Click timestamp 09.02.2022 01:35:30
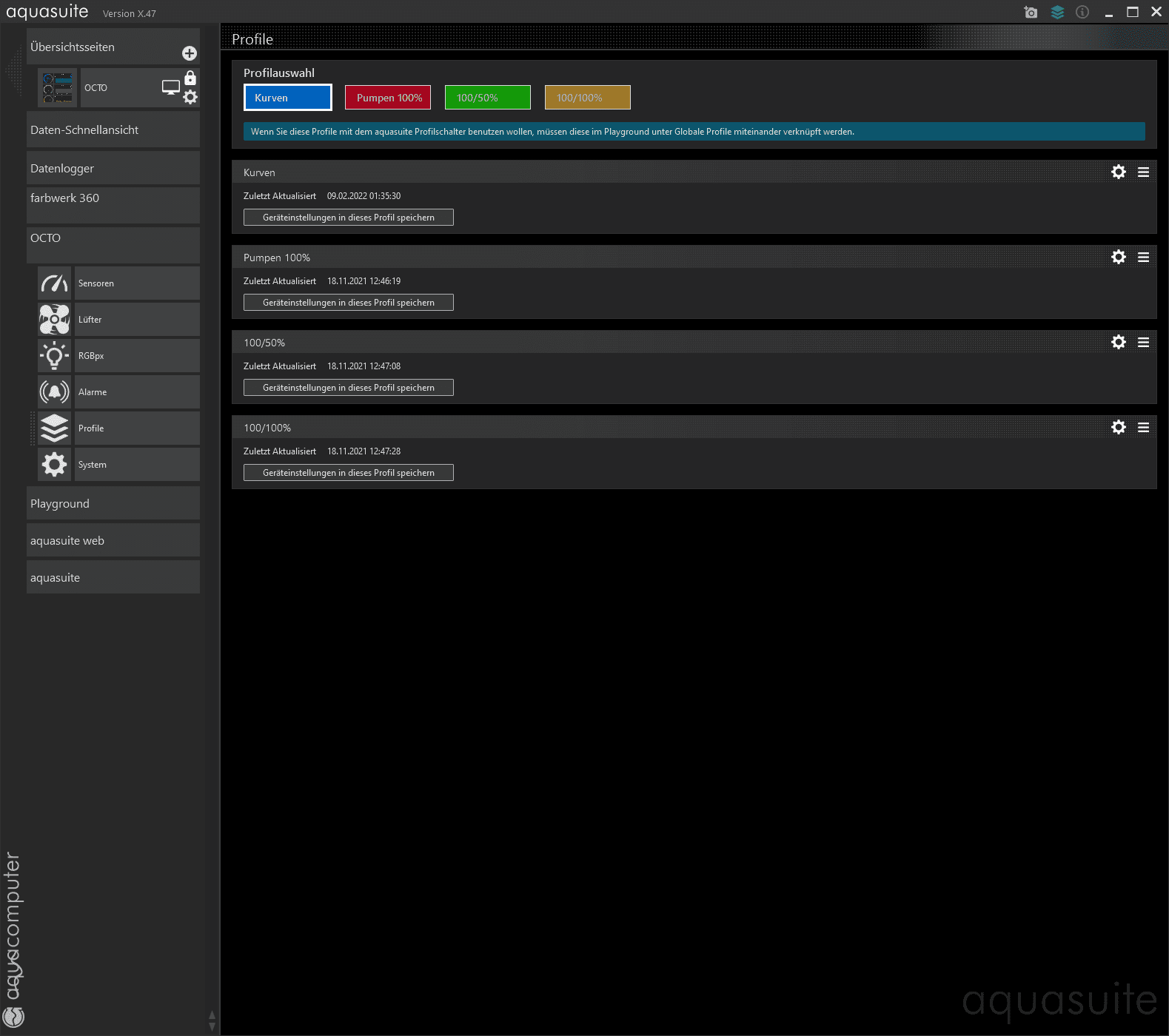The image size is (1169, 1036). coord(364,196)
